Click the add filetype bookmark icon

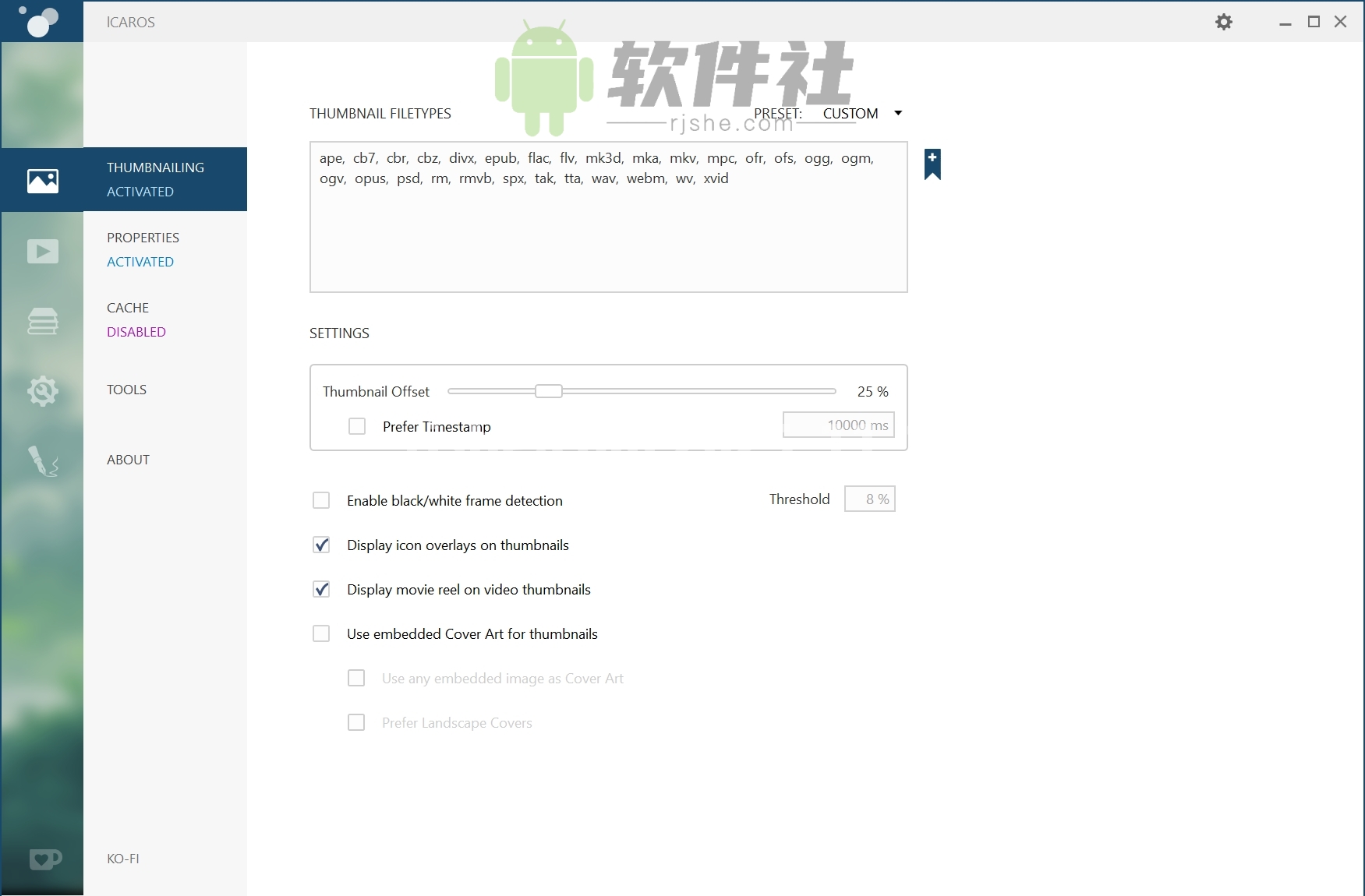(932, 164)
